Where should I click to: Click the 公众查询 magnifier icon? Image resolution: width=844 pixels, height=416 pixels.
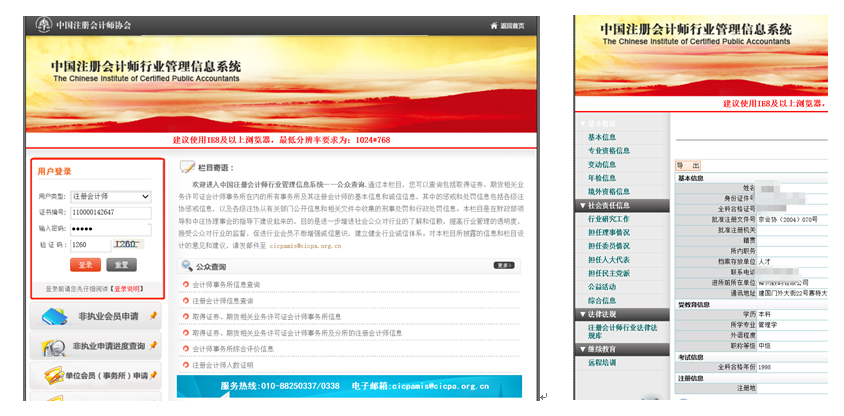187,266
